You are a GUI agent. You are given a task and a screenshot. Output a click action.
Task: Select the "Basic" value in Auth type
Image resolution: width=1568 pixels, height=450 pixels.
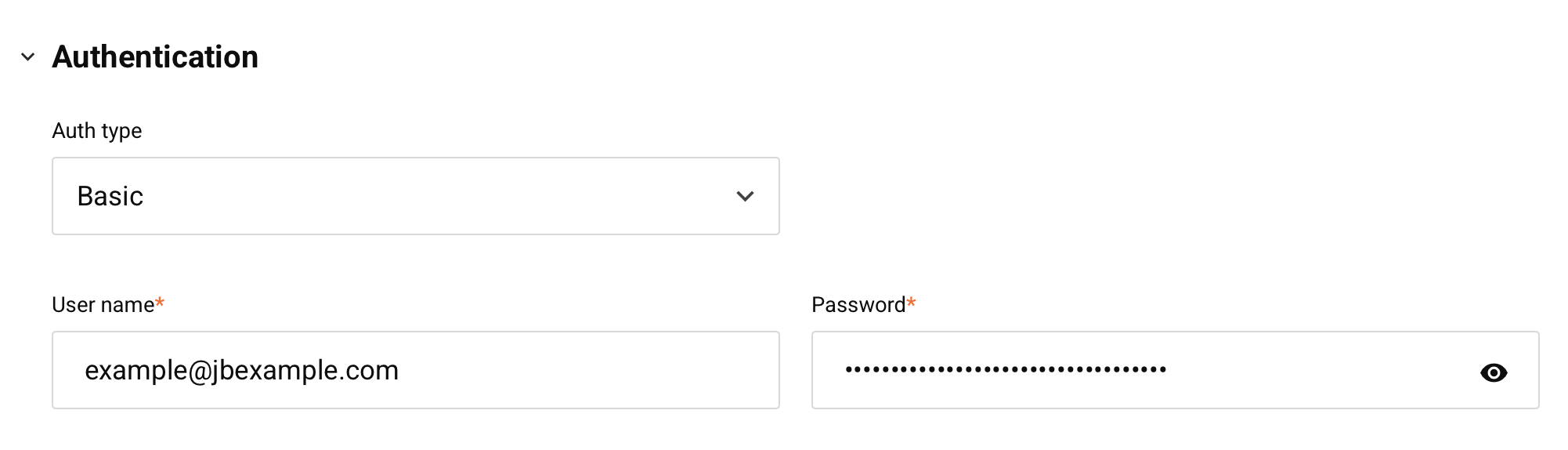coord(110,196)
